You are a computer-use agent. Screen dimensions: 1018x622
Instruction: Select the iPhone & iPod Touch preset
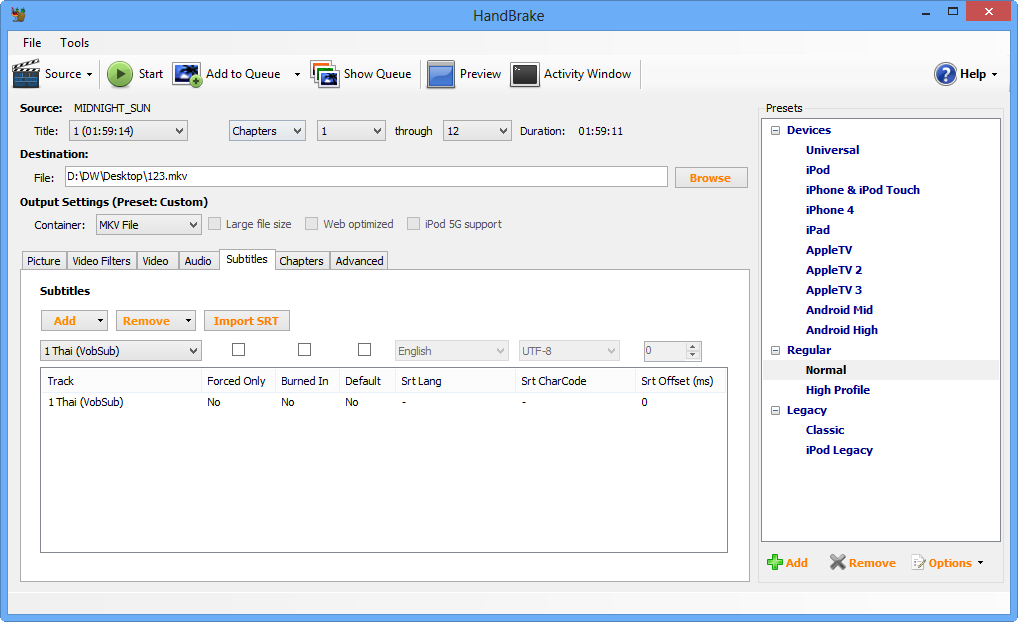tap(862, 190)
